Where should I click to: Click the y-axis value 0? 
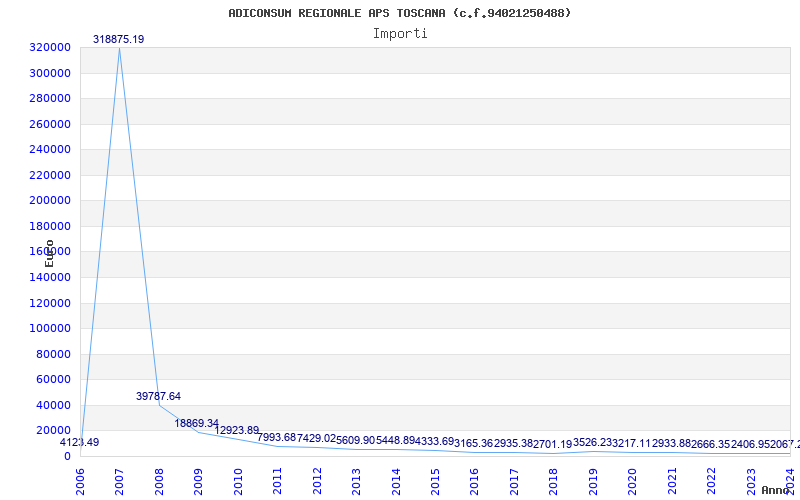(67, 457)
